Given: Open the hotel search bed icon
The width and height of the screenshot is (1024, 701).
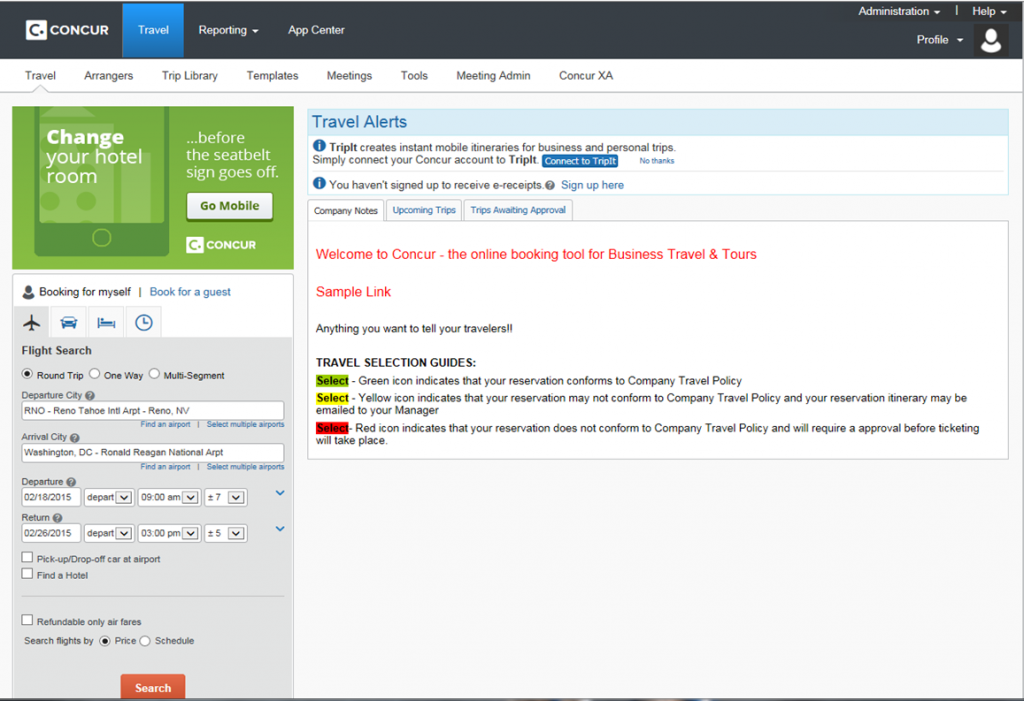Looking at the screenshot, I should (105, 322).
